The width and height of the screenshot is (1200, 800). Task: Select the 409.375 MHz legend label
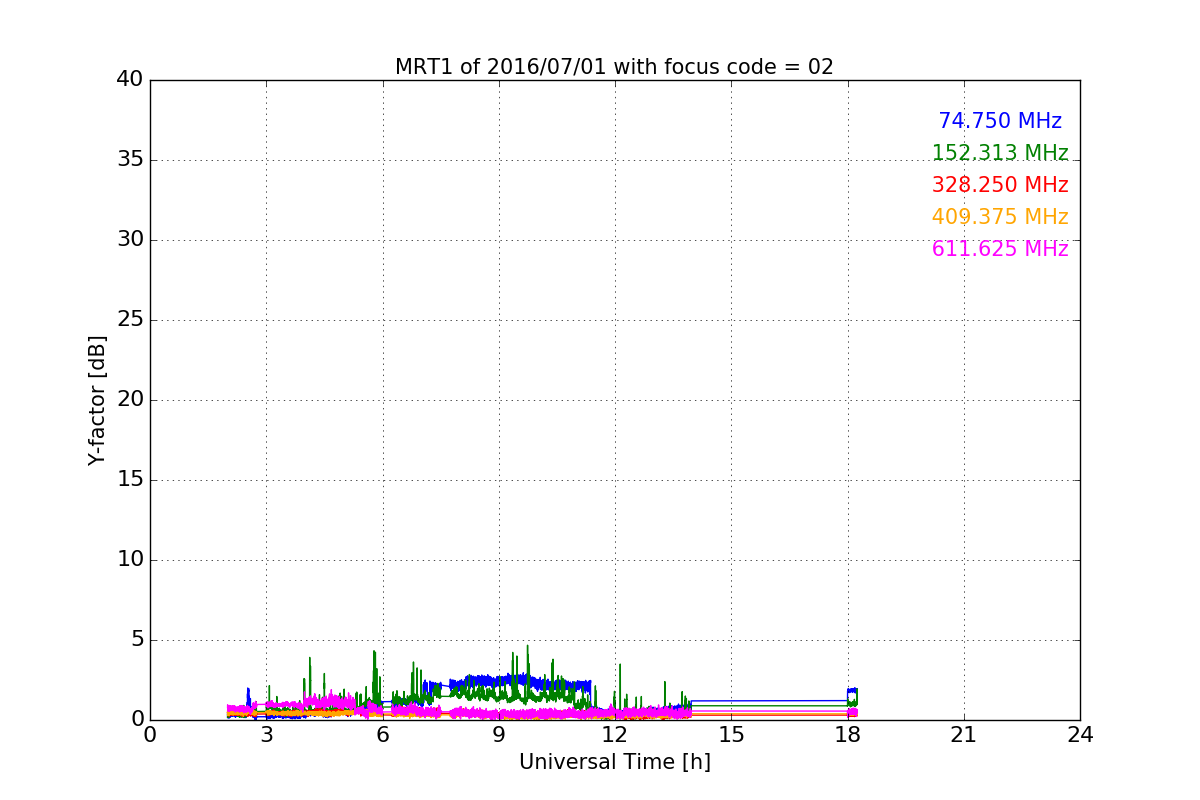point(1000,217)
